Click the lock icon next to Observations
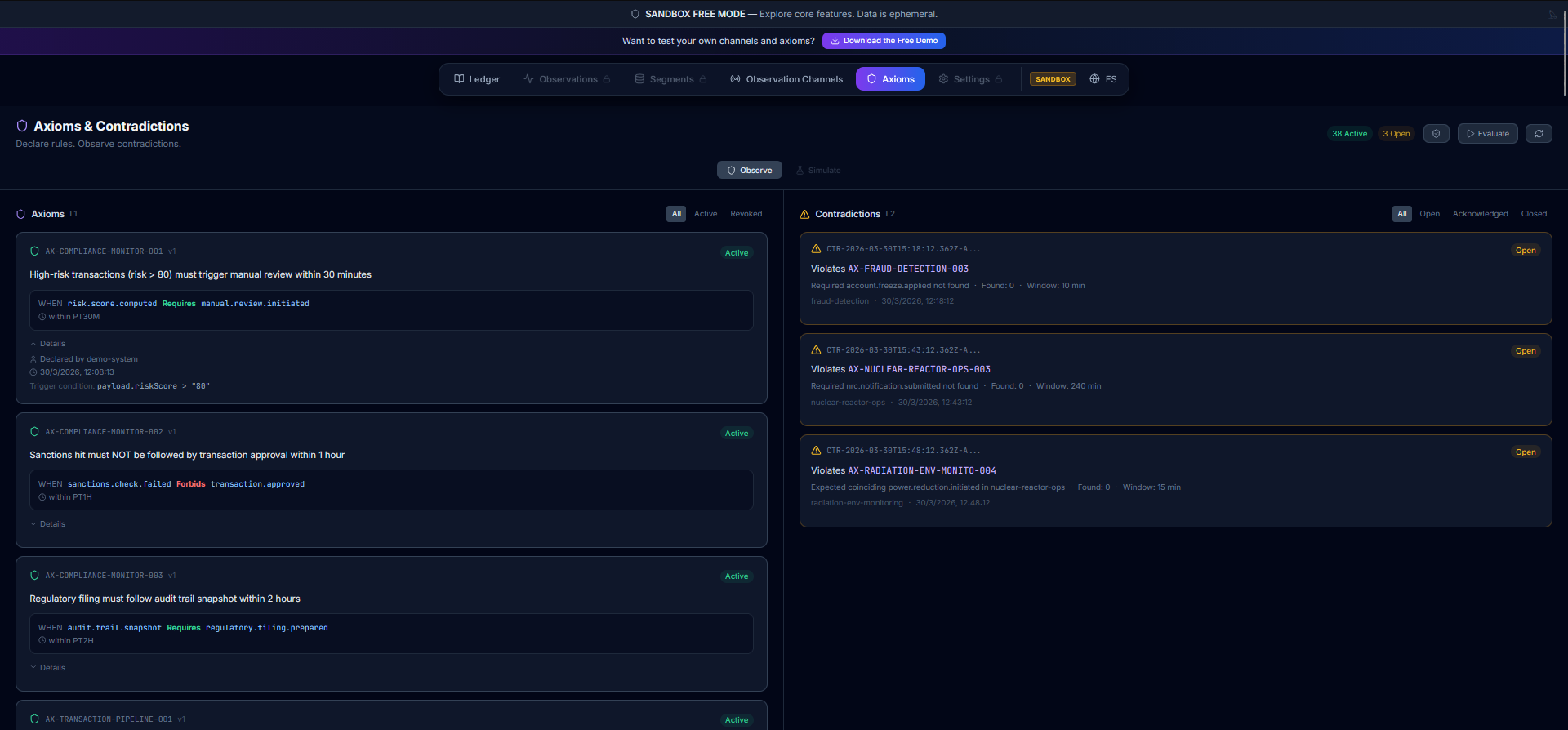 coord(607,79)
